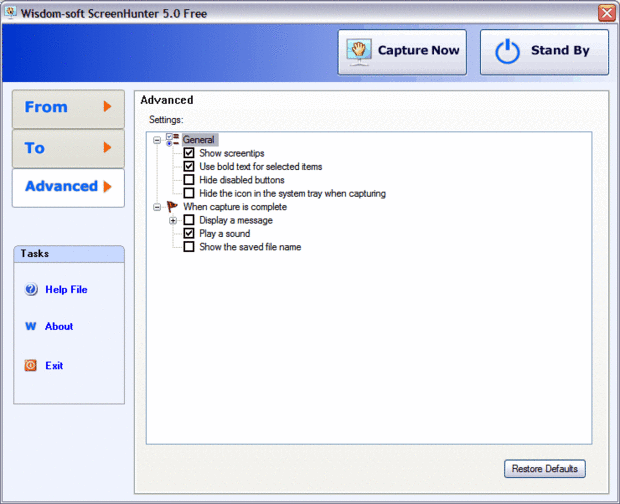Click the Capture Now button
Image resolution: width=620 pixels, height=504 pixels.
coord(402,52)
